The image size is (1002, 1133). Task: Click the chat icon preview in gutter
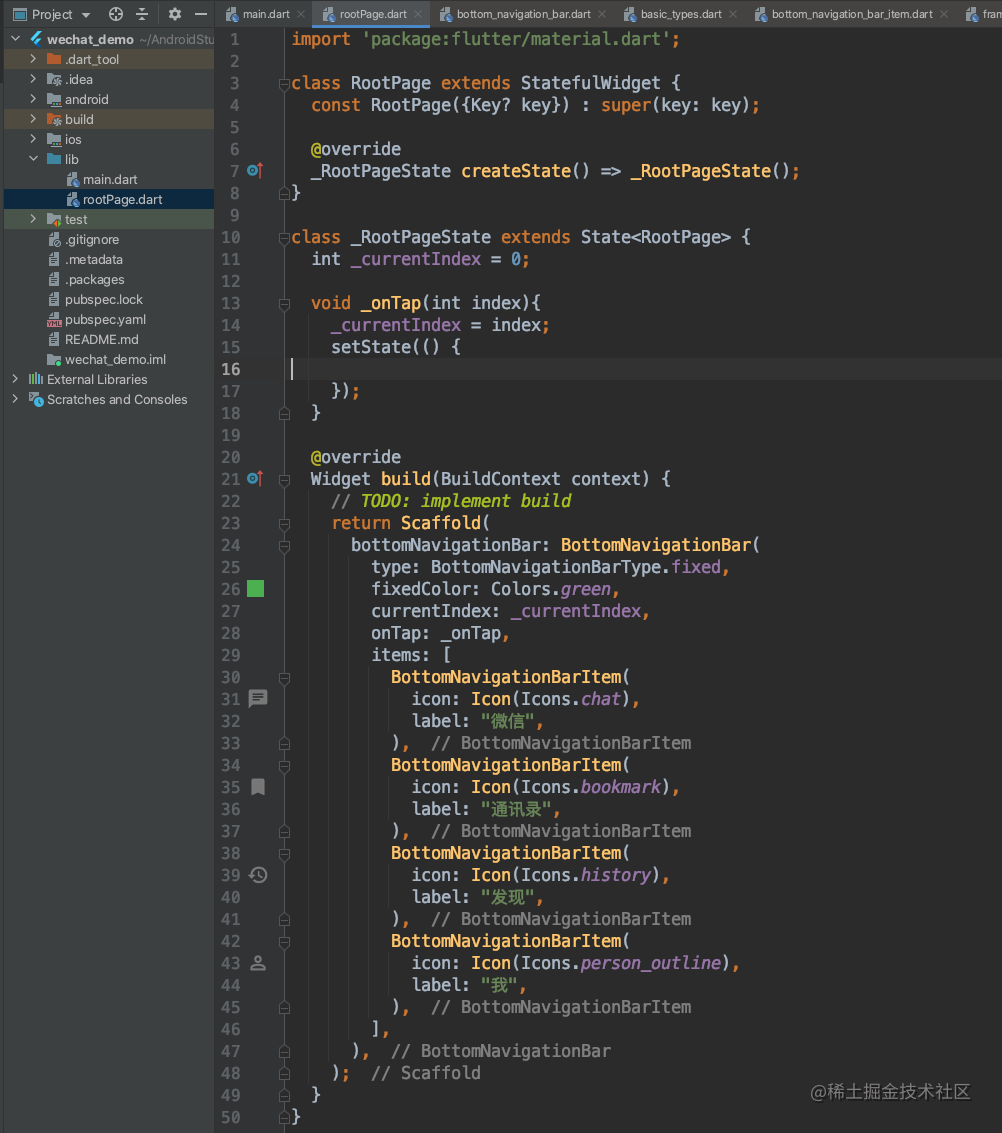point(258,698)
